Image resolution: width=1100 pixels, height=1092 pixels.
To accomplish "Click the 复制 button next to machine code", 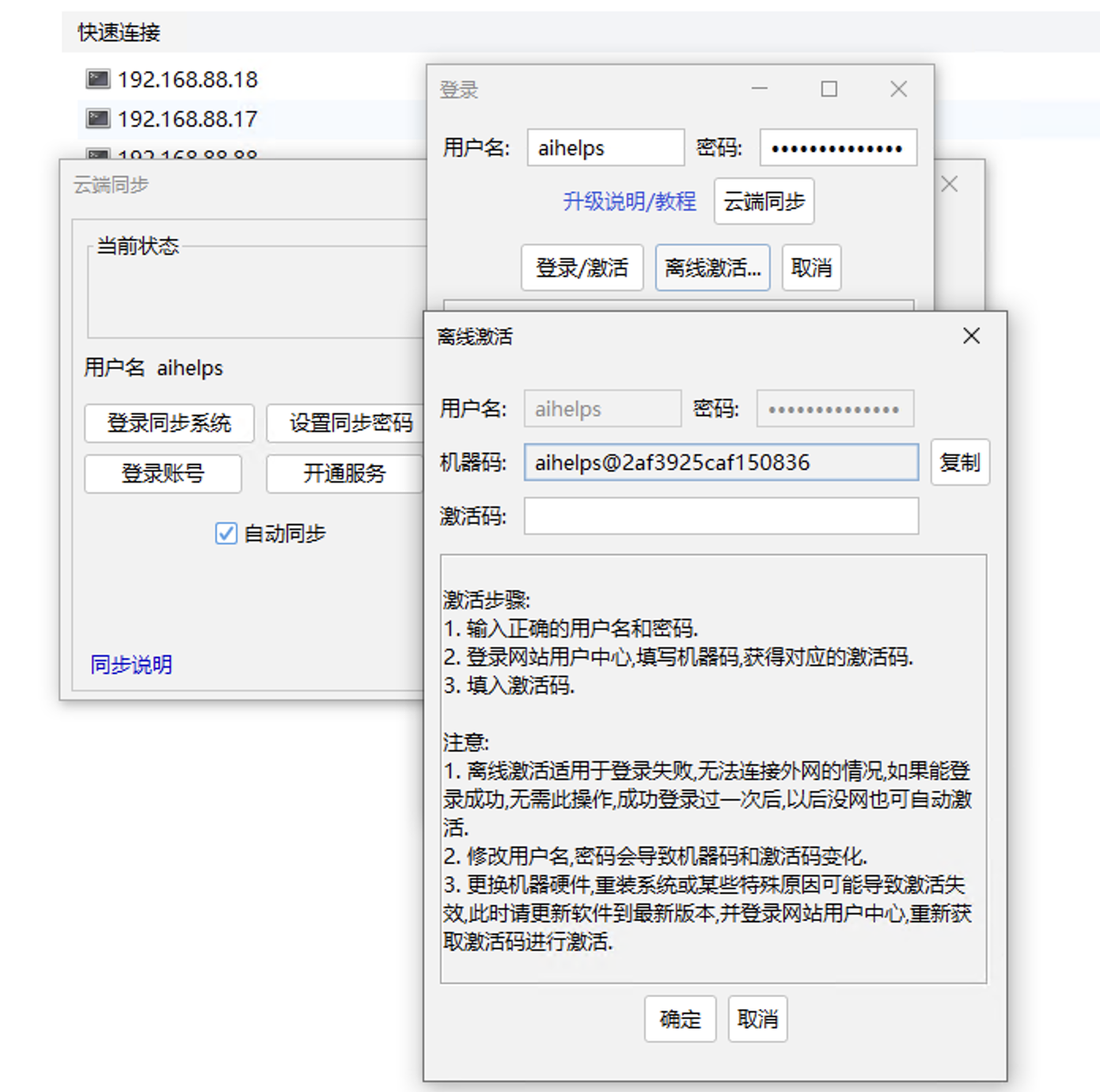I will click(x=959, y=462).
